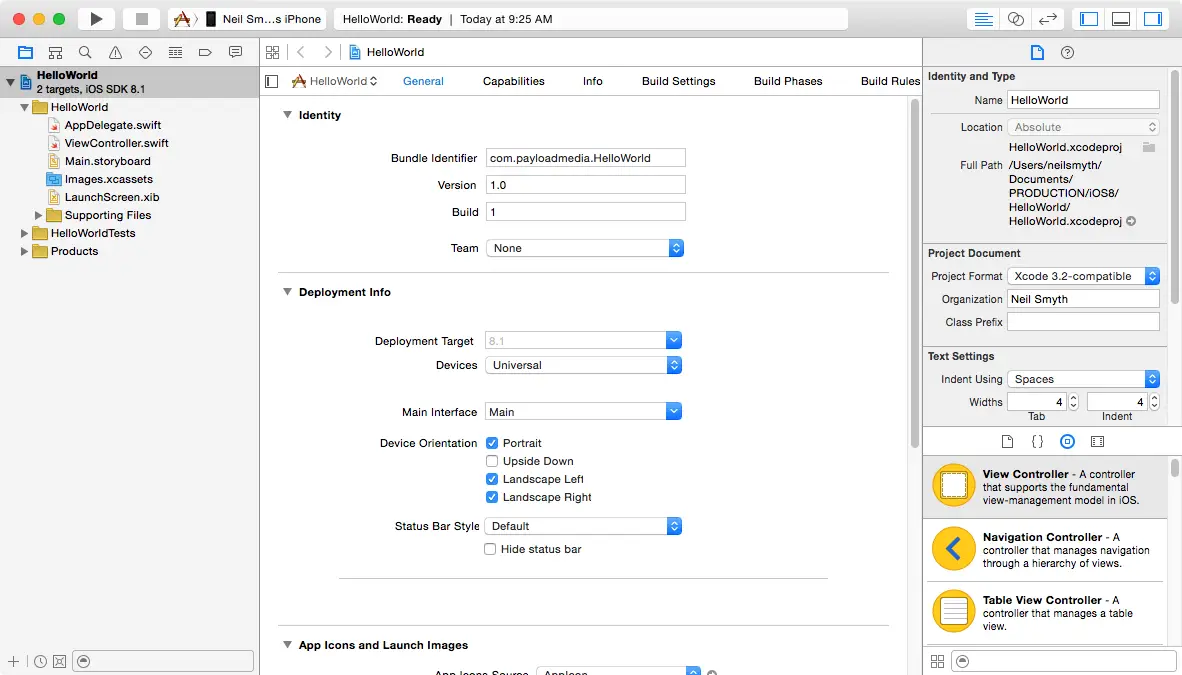Expand the Supporting Files folder

(39, 215)
